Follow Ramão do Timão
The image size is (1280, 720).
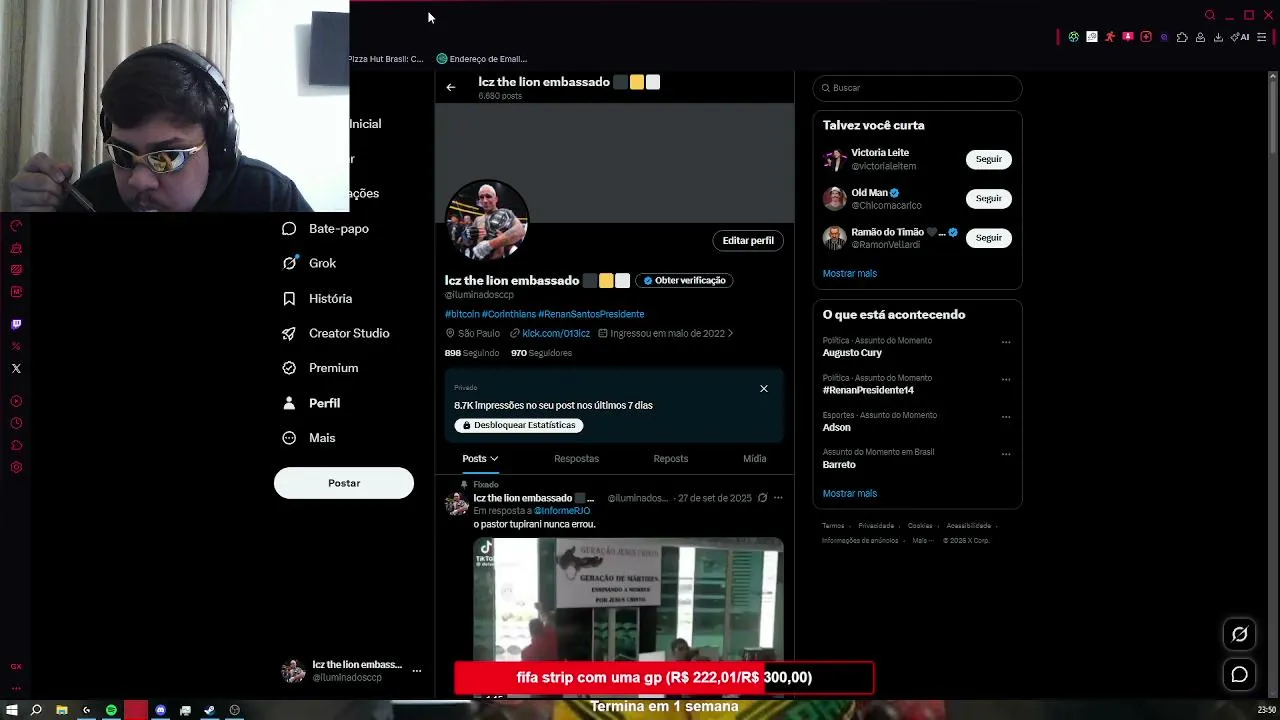[989, 238]
